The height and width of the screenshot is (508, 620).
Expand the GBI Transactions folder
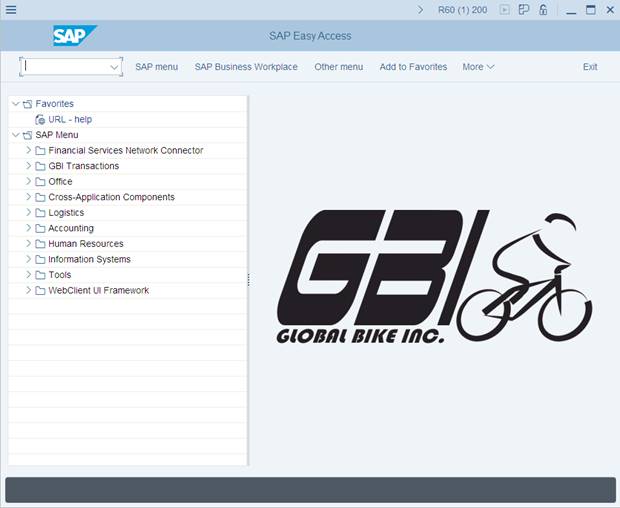point(28,166)
